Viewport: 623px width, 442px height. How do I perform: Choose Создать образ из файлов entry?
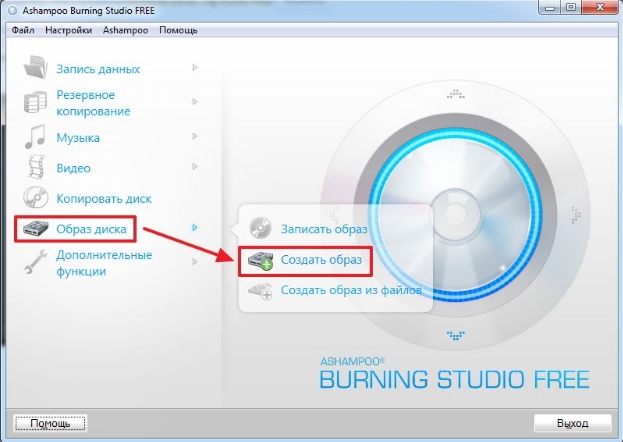coord(351,290)
